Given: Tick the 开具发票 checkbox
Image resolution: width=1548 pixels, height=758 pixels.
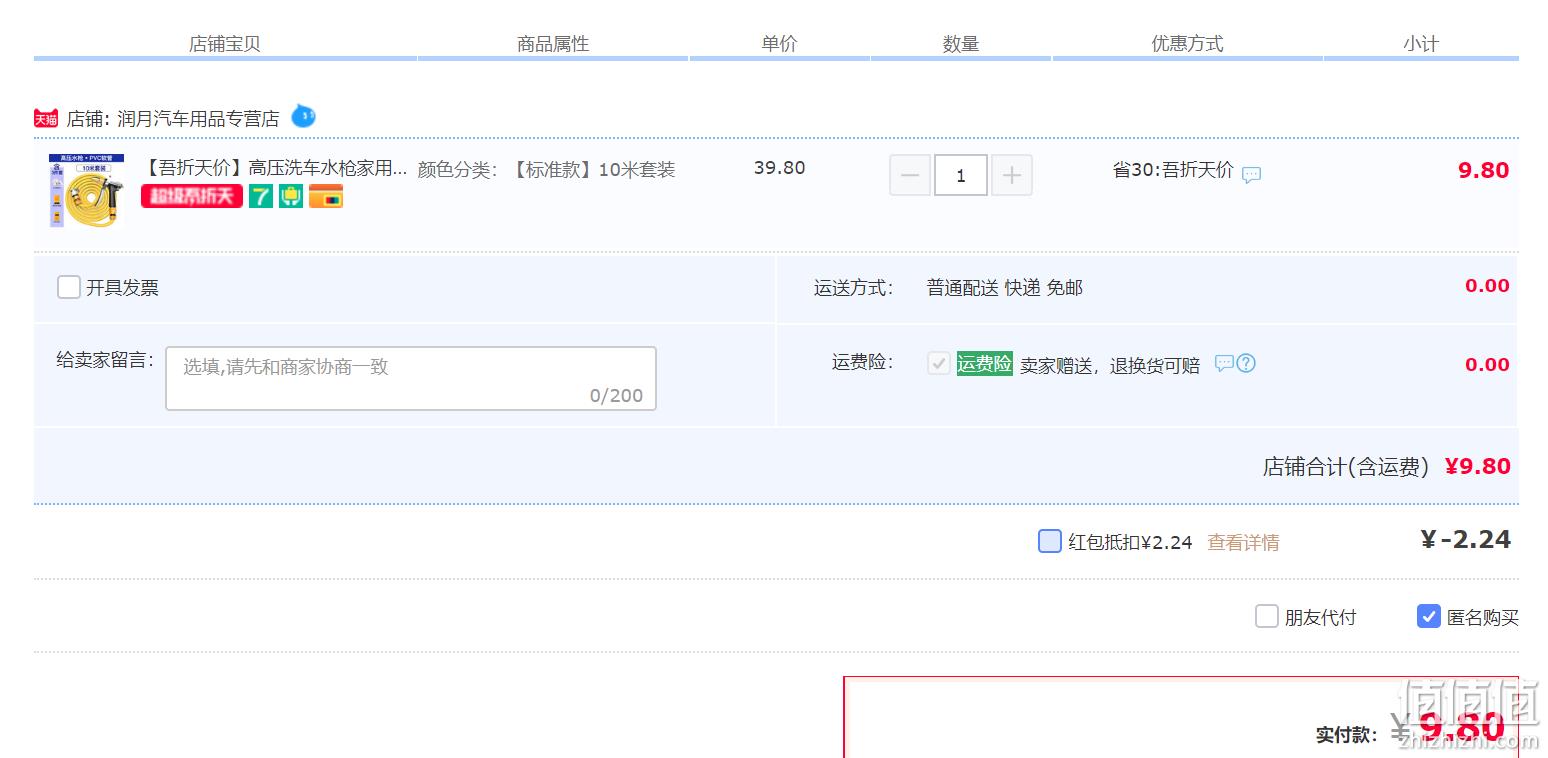Looking at the screenshot, I should click(x=69, y=288).
